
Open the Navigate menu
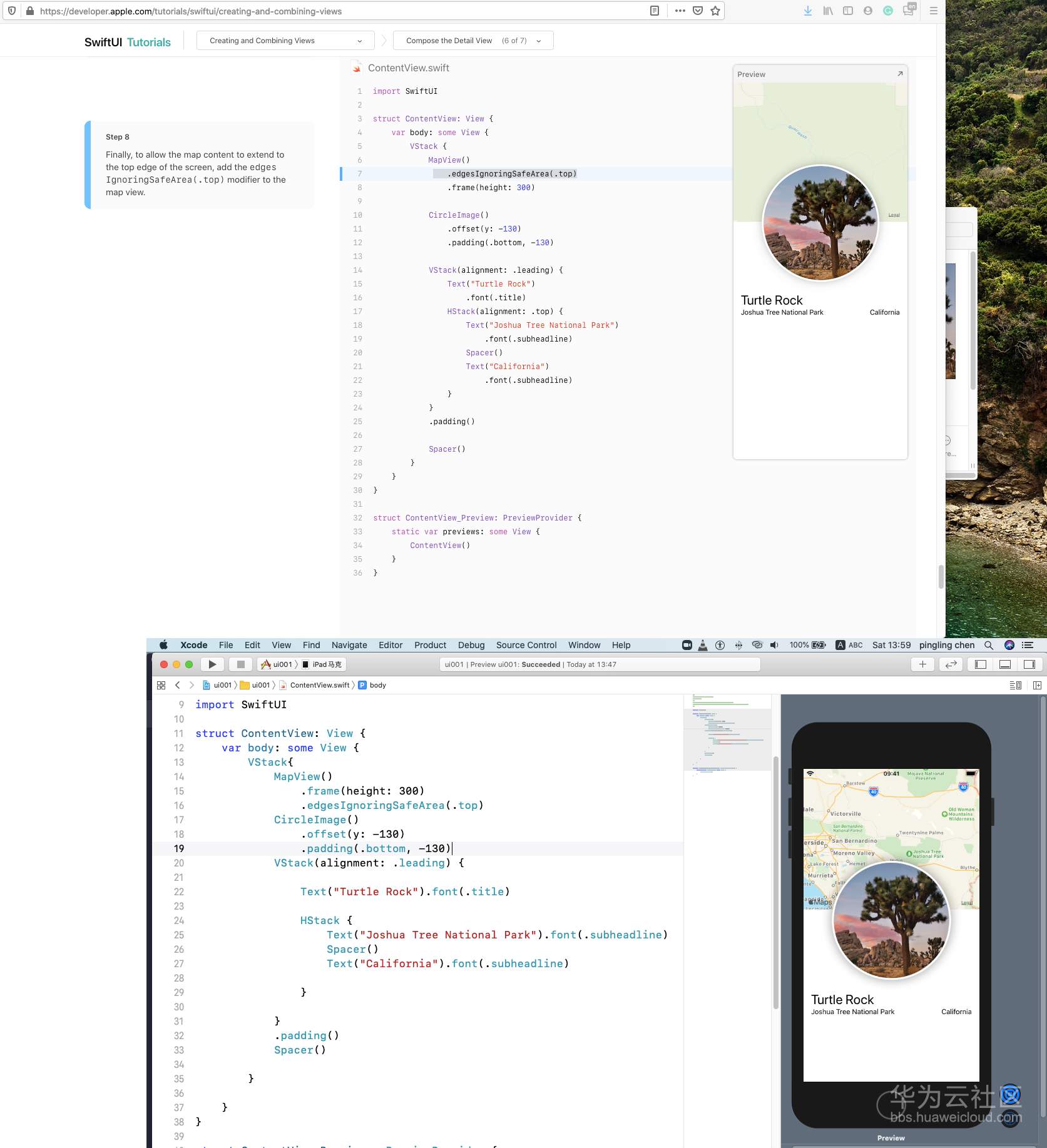(349, 645)
